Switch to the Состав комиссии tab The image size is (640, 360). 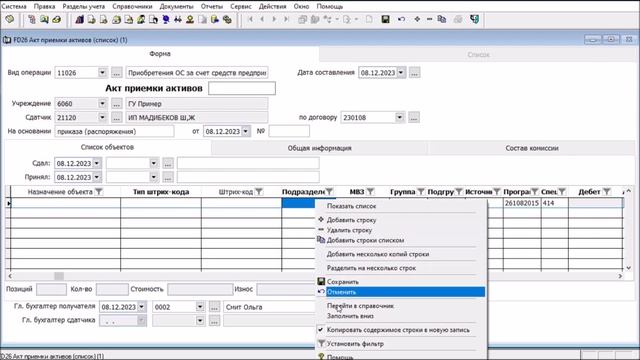point(531,148)
